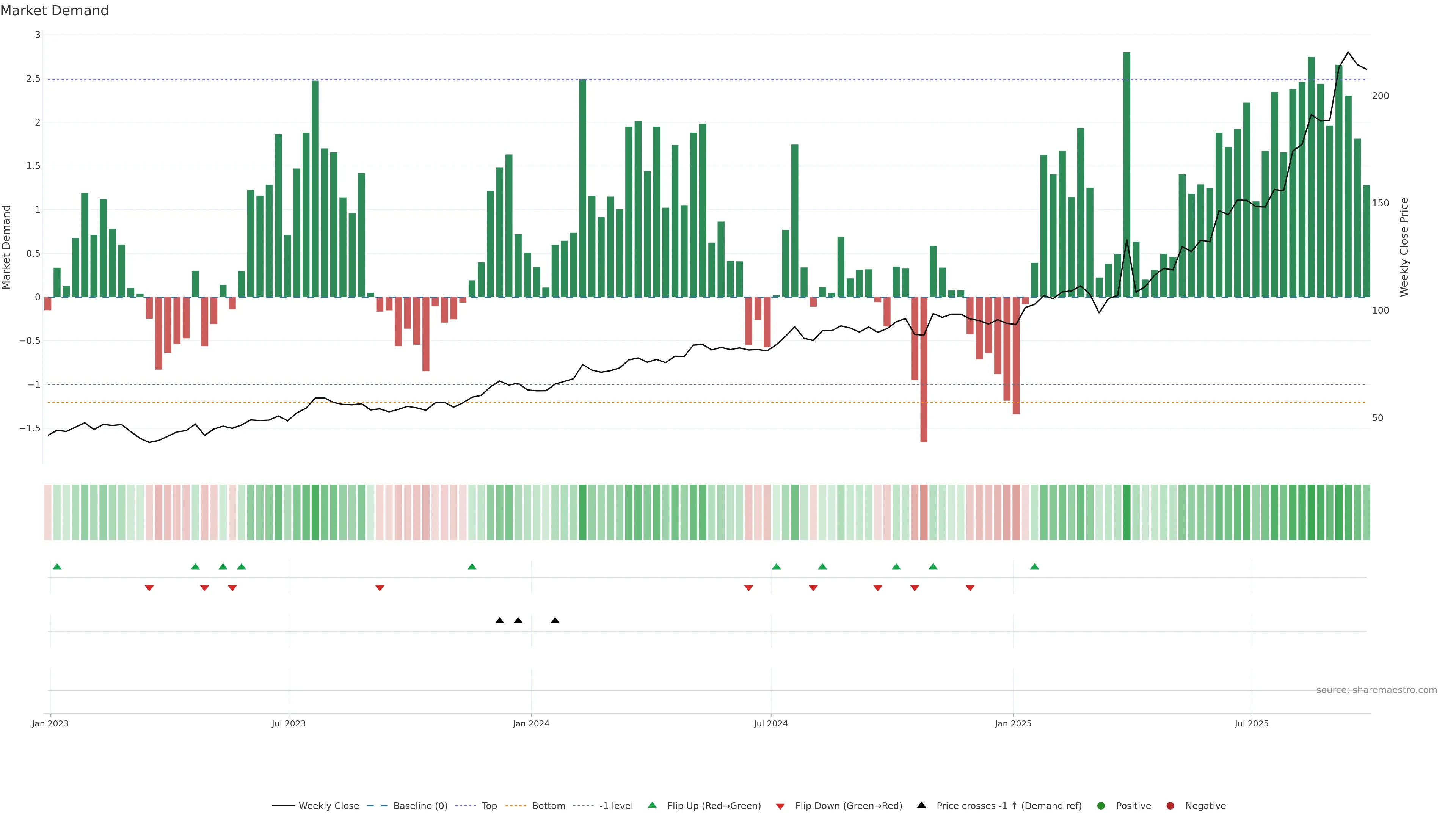Click the black Price crosses -1 legend triangle
1456x819 pixels.
(x=921, y=805)
